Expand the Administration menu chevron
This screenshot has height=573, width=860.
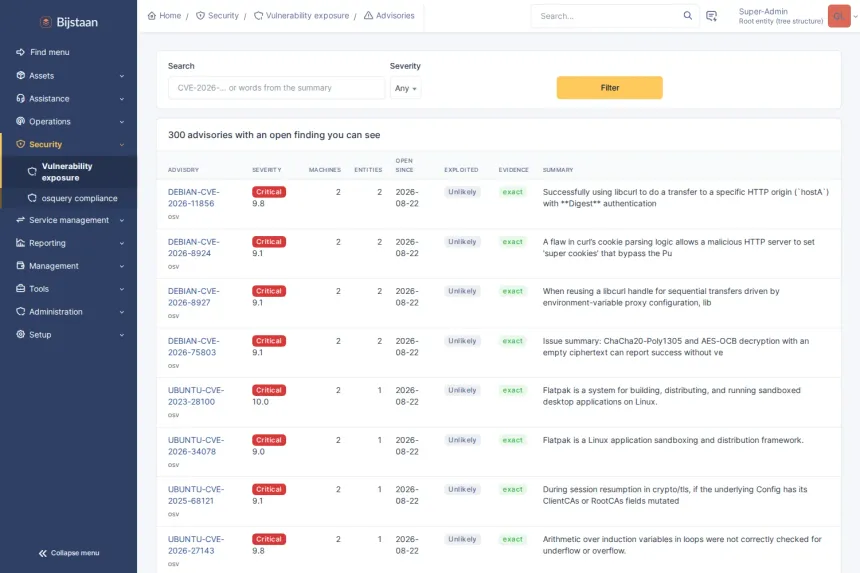click(x=122, y=312)
